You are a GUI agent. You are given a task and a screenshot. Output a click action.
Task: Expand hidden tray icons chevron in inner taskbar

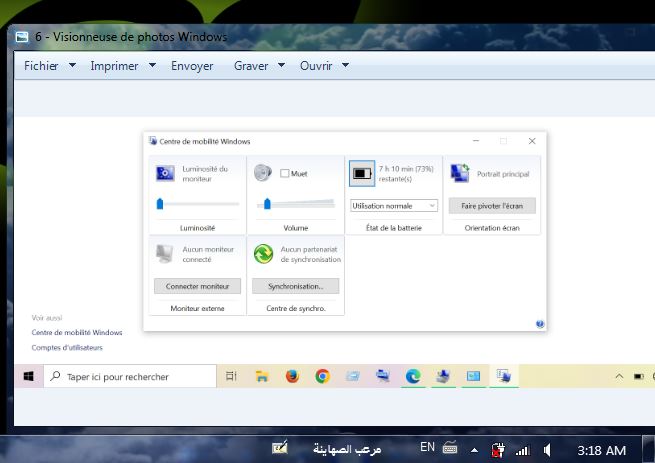(619, 377)
